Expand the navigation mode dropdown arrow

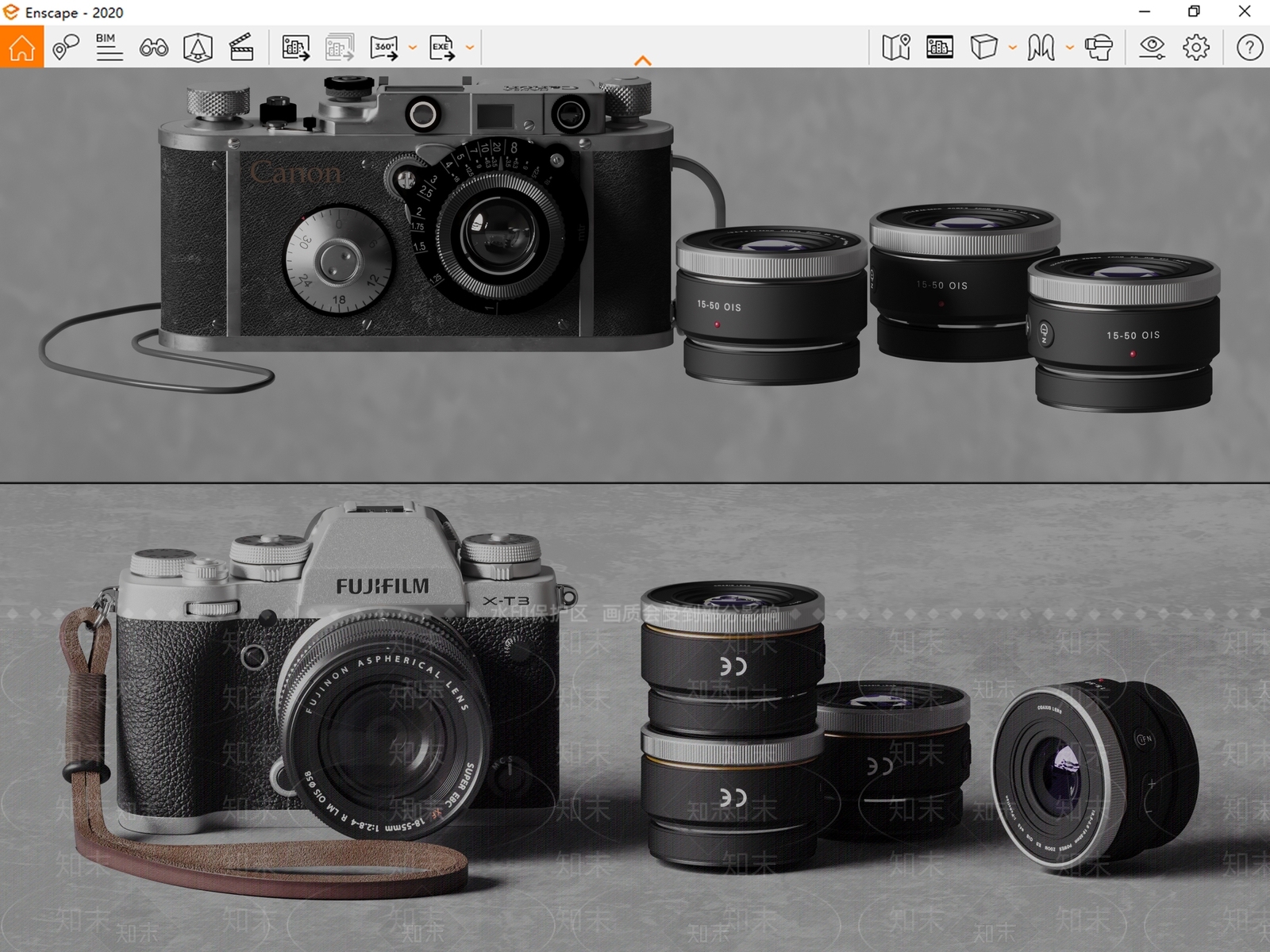1069,48
